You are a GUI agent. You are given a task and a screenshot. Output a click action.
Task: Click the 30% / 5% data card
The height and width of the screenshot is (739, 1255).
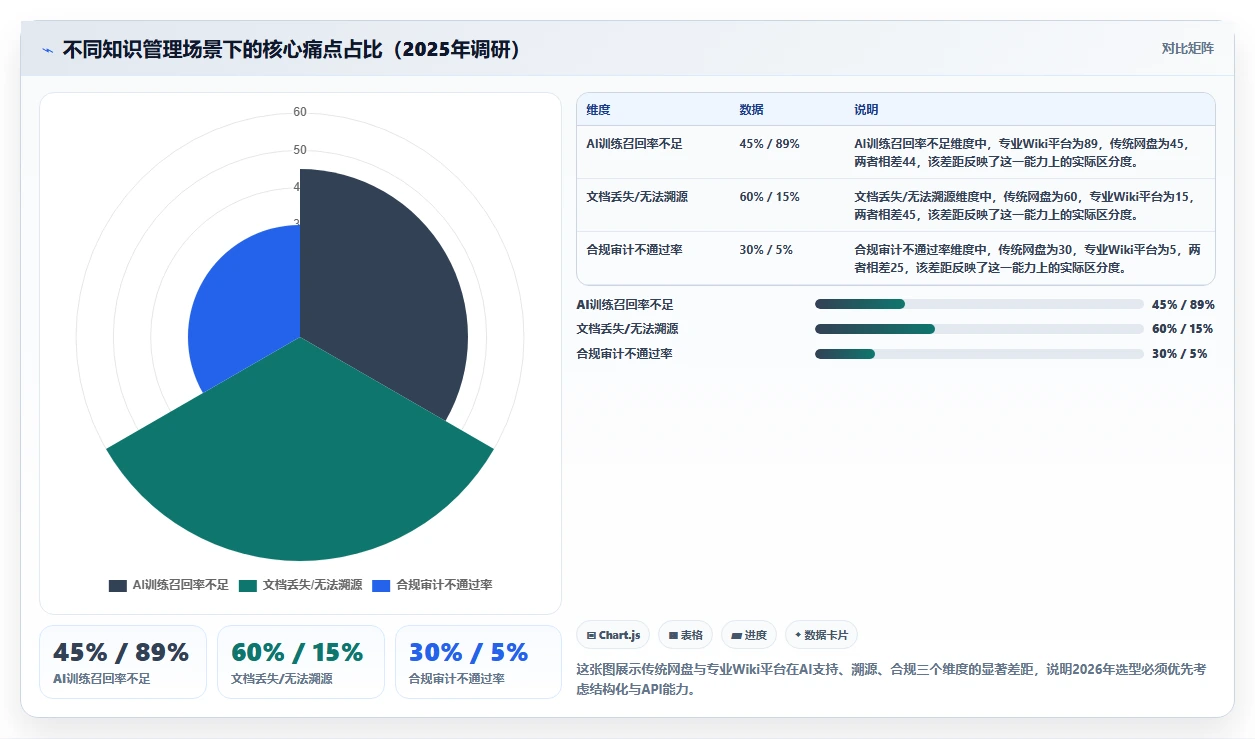pos(478,662)
